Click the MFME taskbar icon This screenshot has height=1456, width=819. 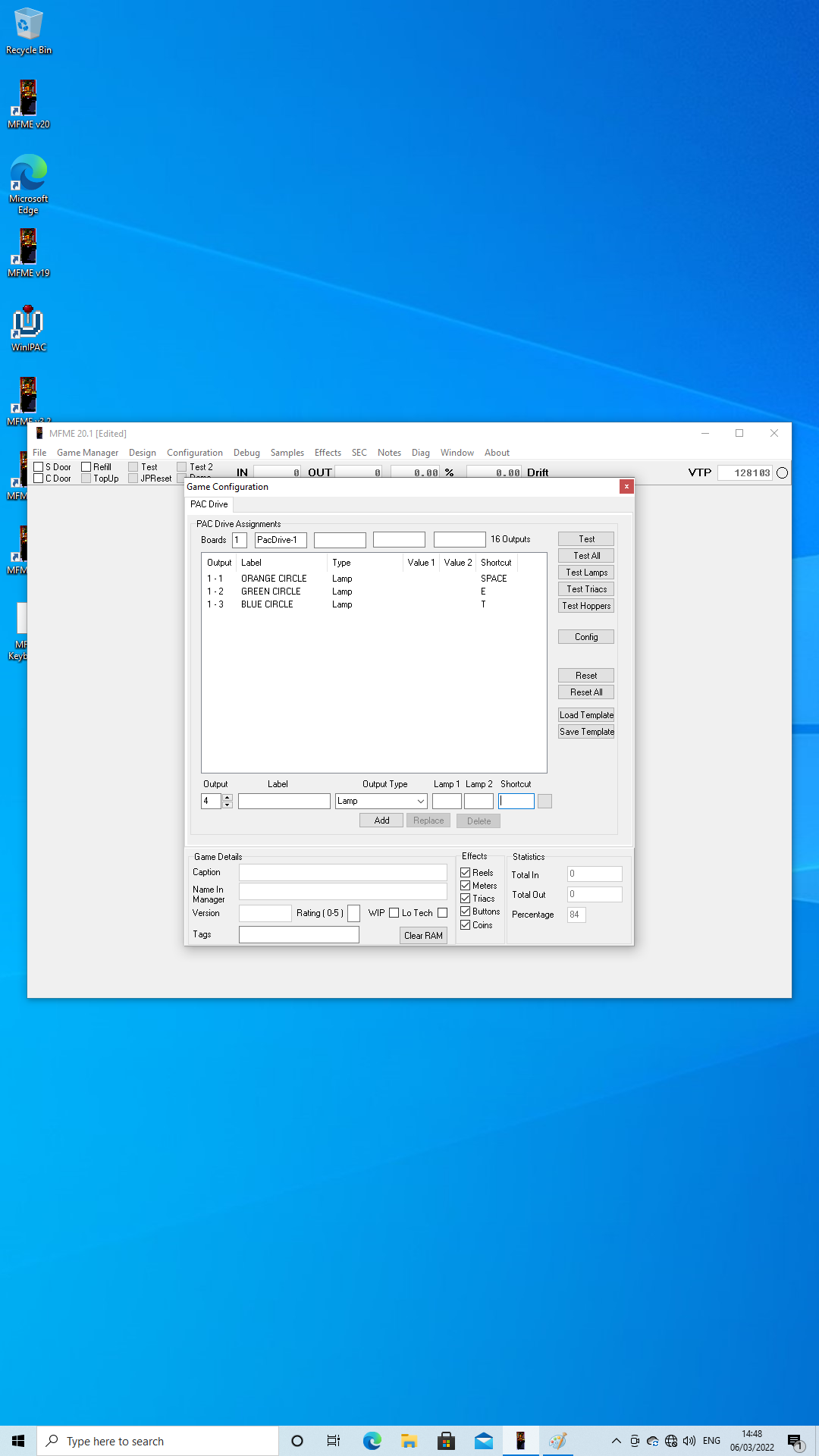[520, 1441]
